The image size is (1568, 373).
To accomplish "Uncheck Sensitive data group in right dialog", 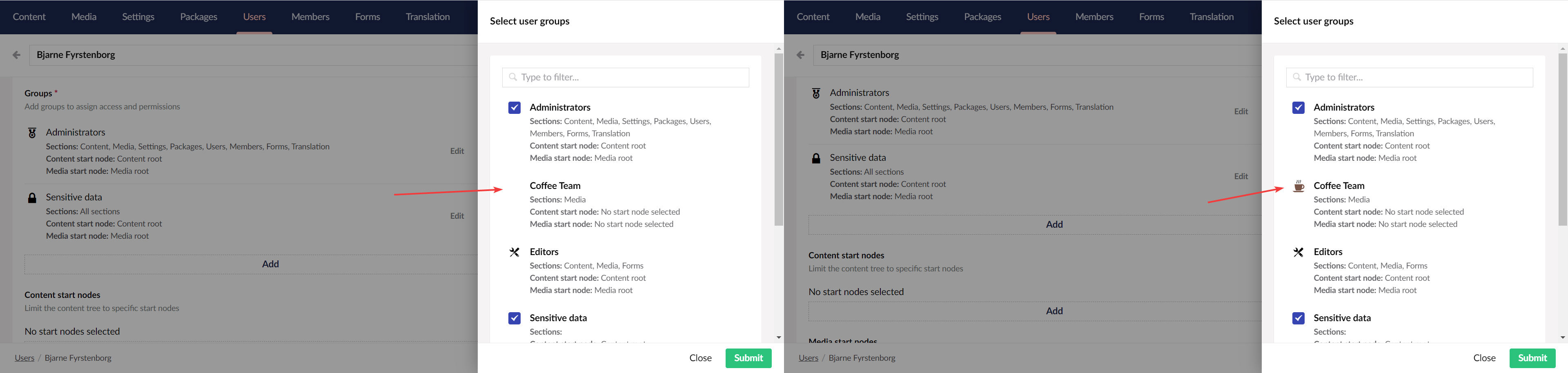I will tap(1298, 318).
